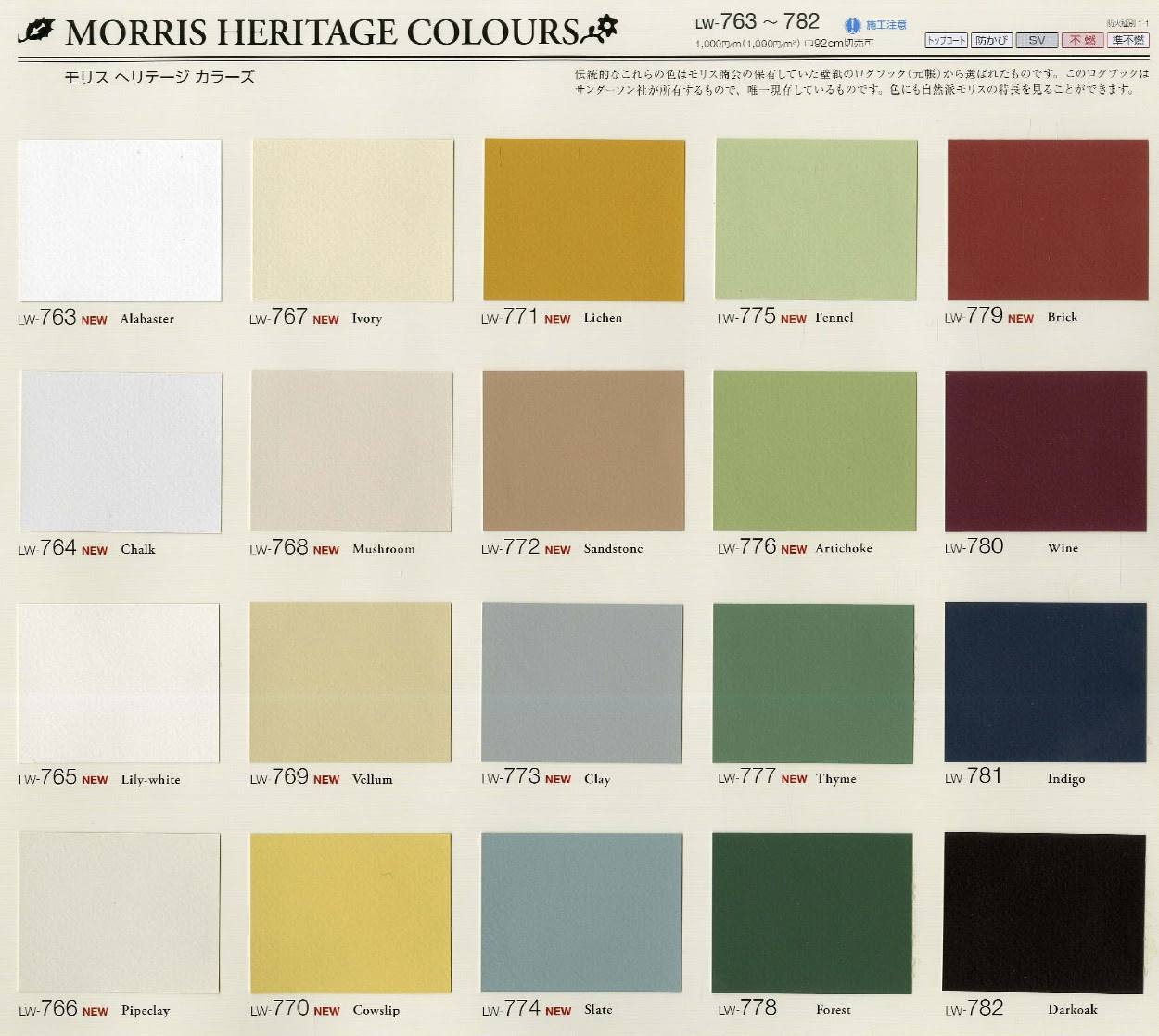The height and width of the screenshot is (1036, 1159).
Task: Select the Ivory cream swatch
Action: (352, 220)
